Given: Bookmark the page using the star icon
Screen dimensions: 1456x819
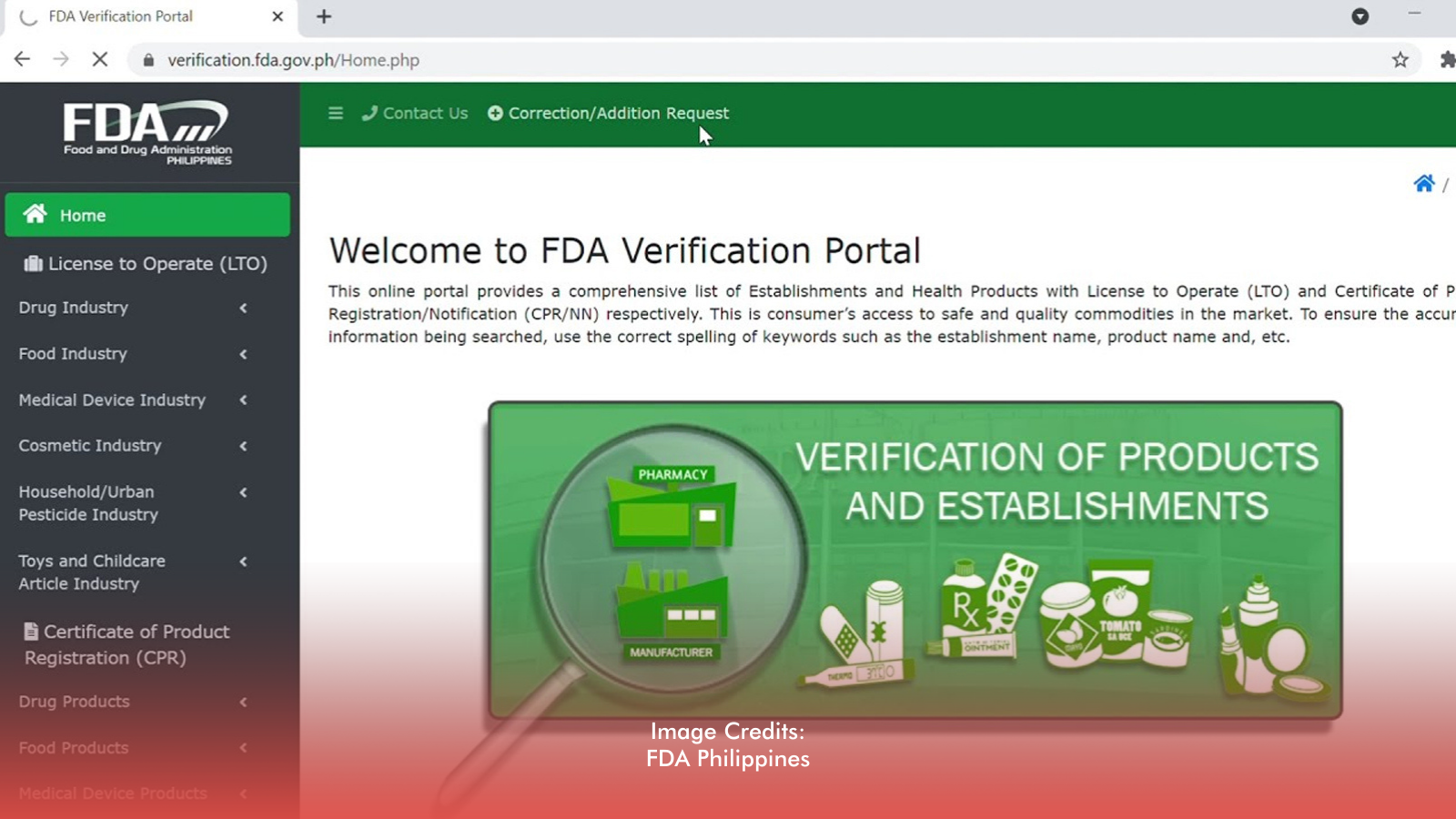Looking at the screenshot, I should click(1400, 60).
